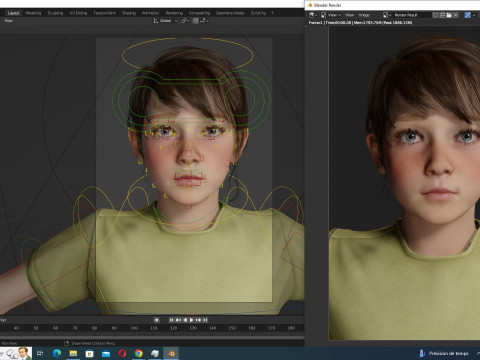Screen dimensions: 480x360
Task: Open the Compositing workspace tab
Action: (199, 13)
